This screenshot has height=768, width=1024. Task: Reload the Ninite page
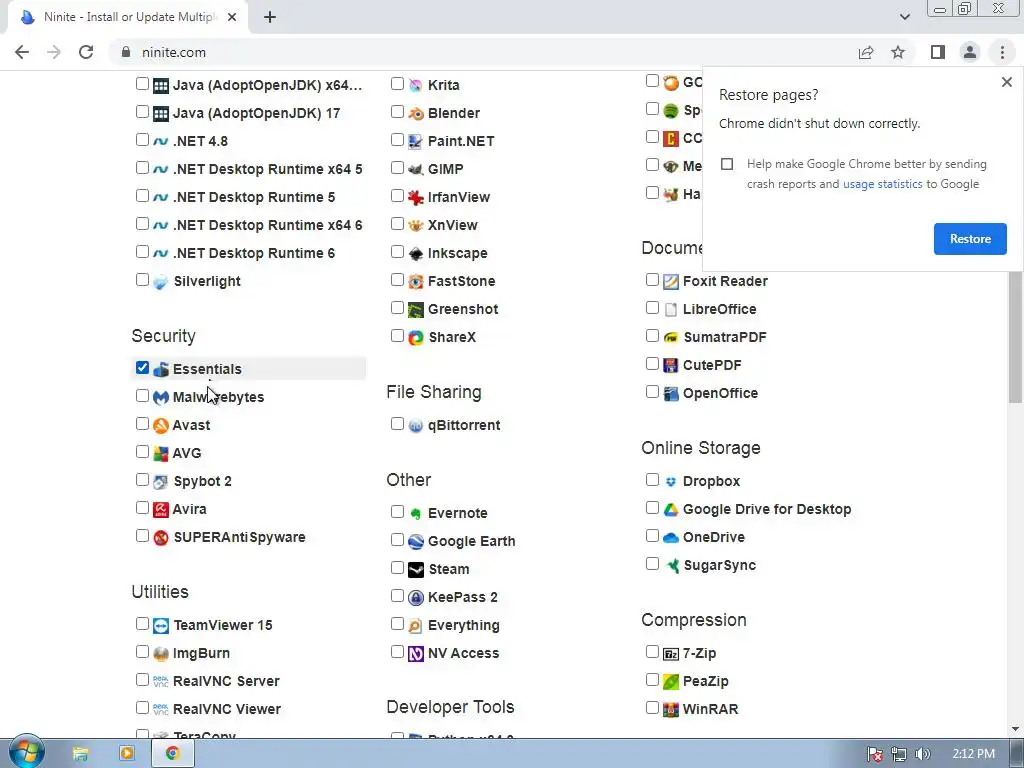pos(86,52)
